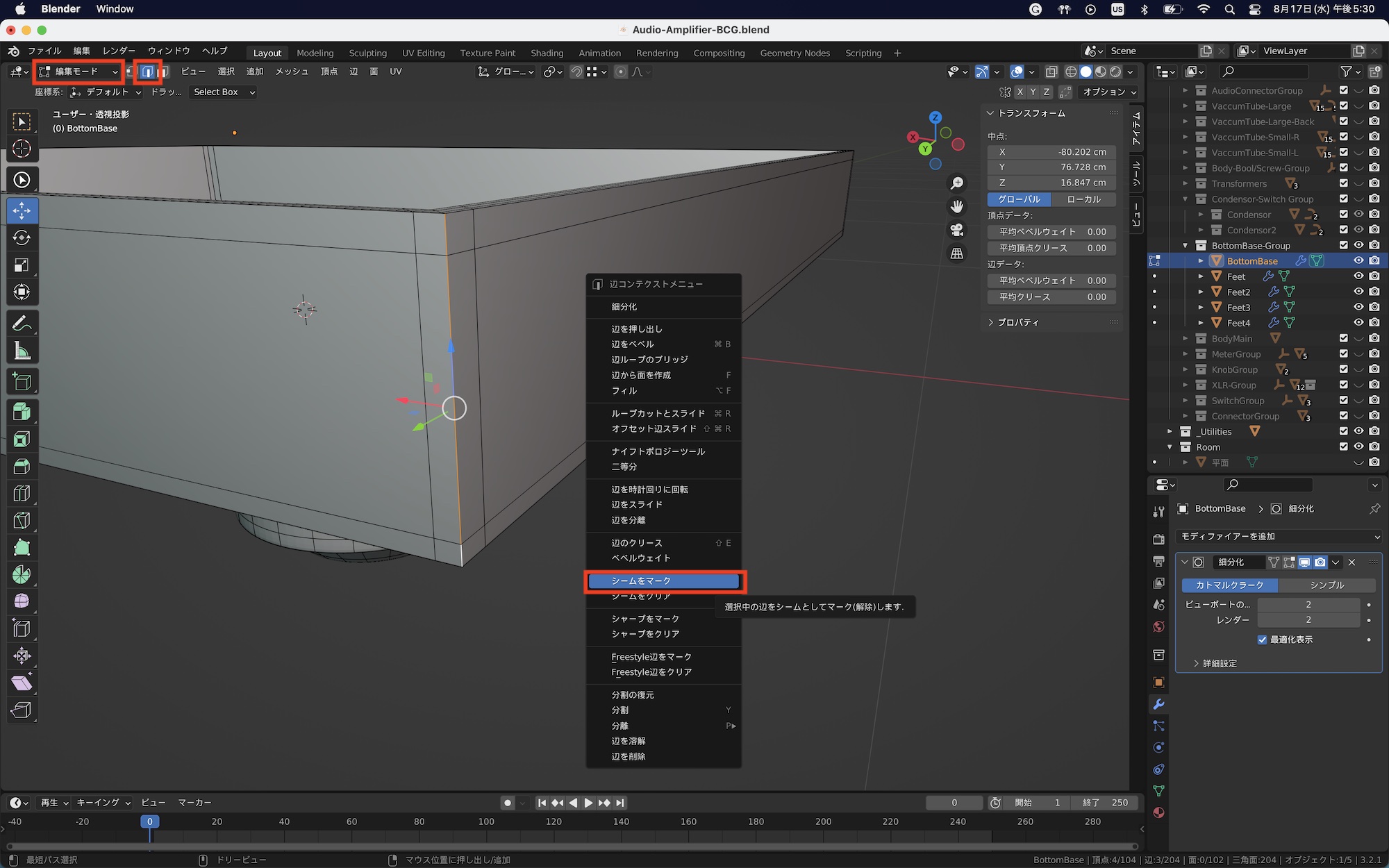
Task: Select the Measure tool icon
Action: tap(22, 351)
